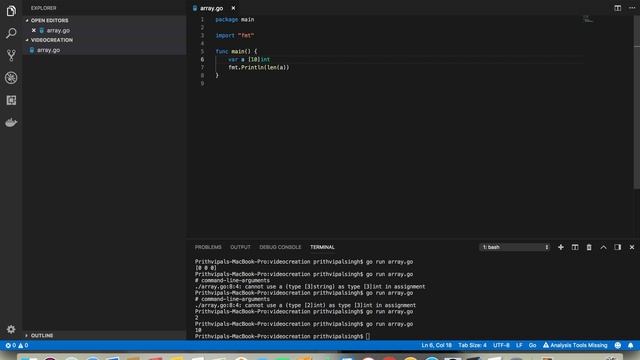Add a new terminal with plus icon
640x360 pixels.
(x=561, y=247)
